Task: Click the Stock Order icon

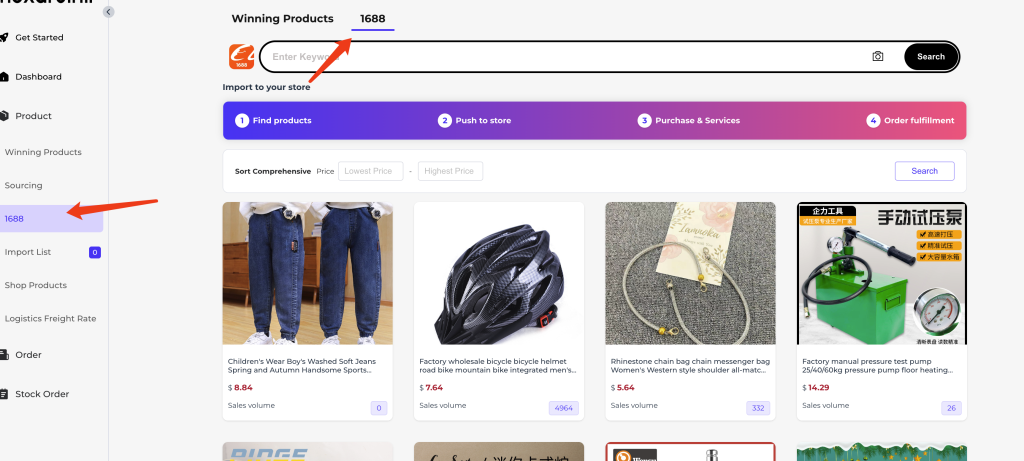Action: click(5, 394)
